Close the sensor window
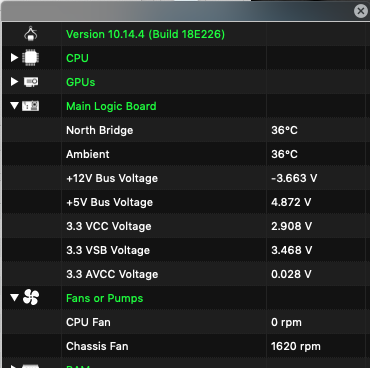Screen dimensions: 370x368 coord(360,11)
